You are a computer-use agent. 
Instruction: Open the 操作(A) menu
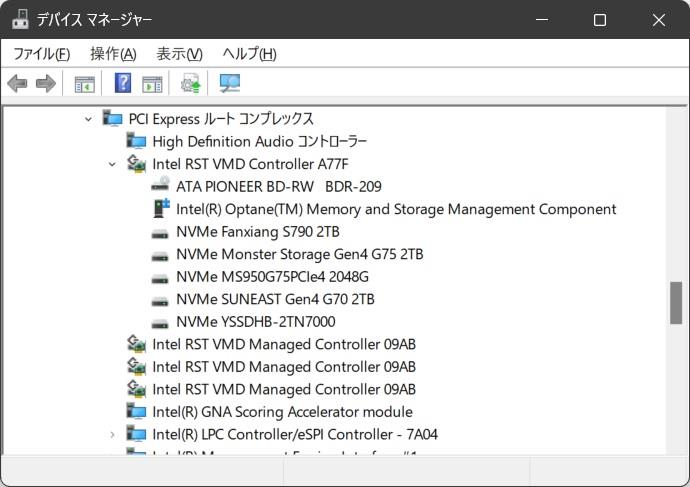point(114,54)
